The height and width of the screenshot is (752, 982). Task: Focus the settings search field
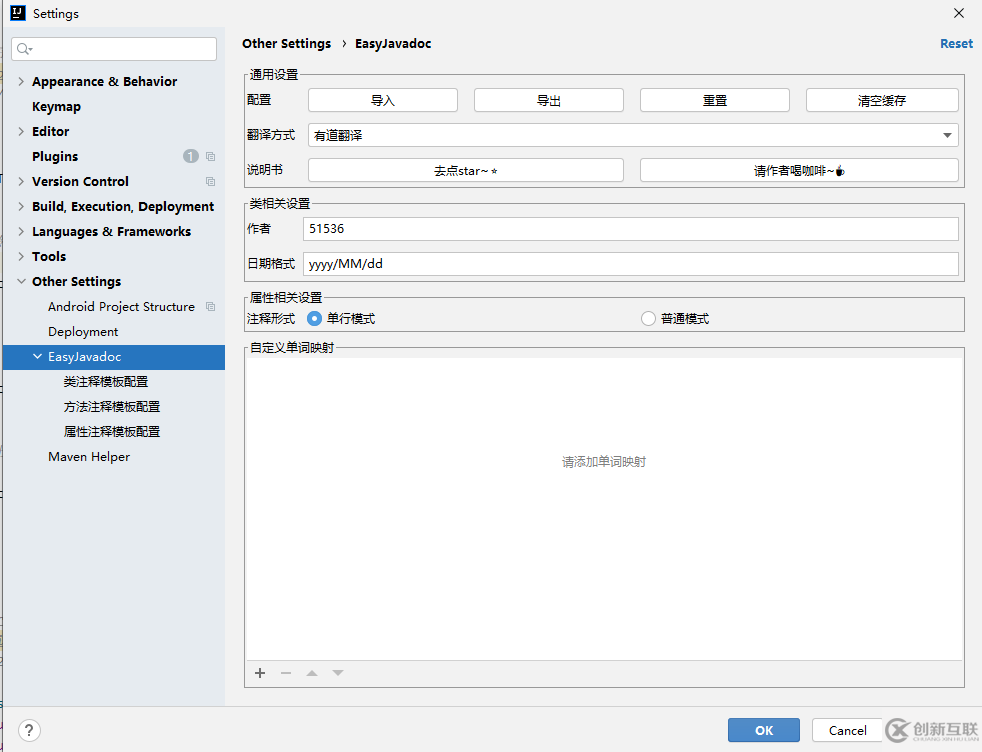(x=114, y=49)
